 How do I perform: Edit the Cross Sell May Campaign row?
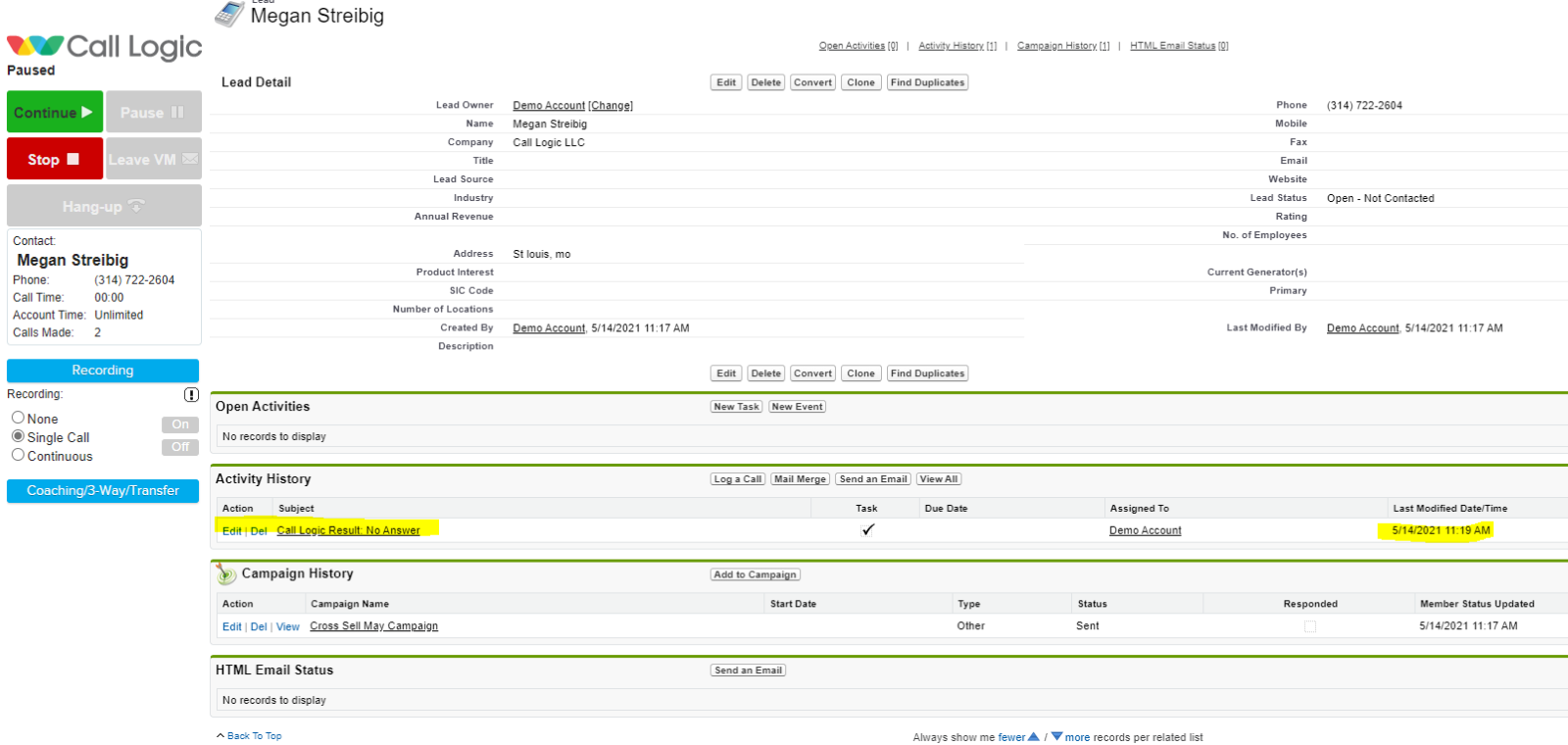coord(232,627)
